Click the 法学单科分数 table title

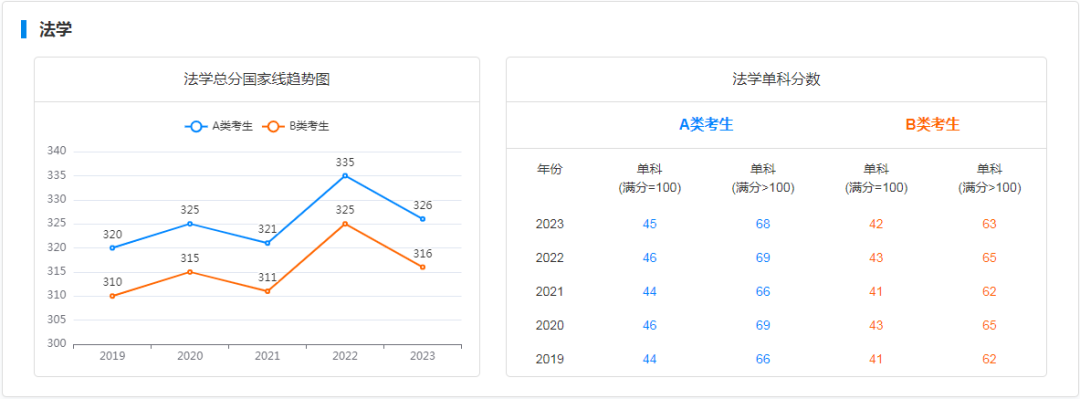coord(776,79)
